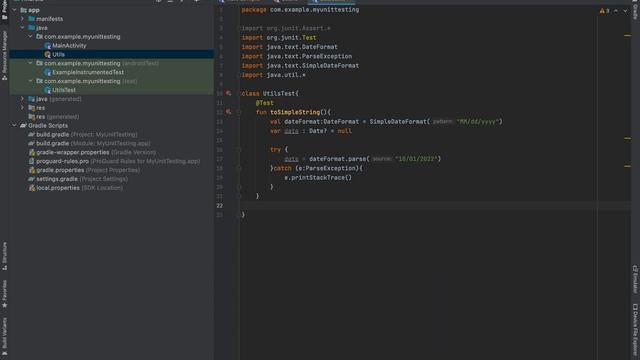Click the 'import org.junit.Test' line
The image size is (640, 360).
coord(279,38)
